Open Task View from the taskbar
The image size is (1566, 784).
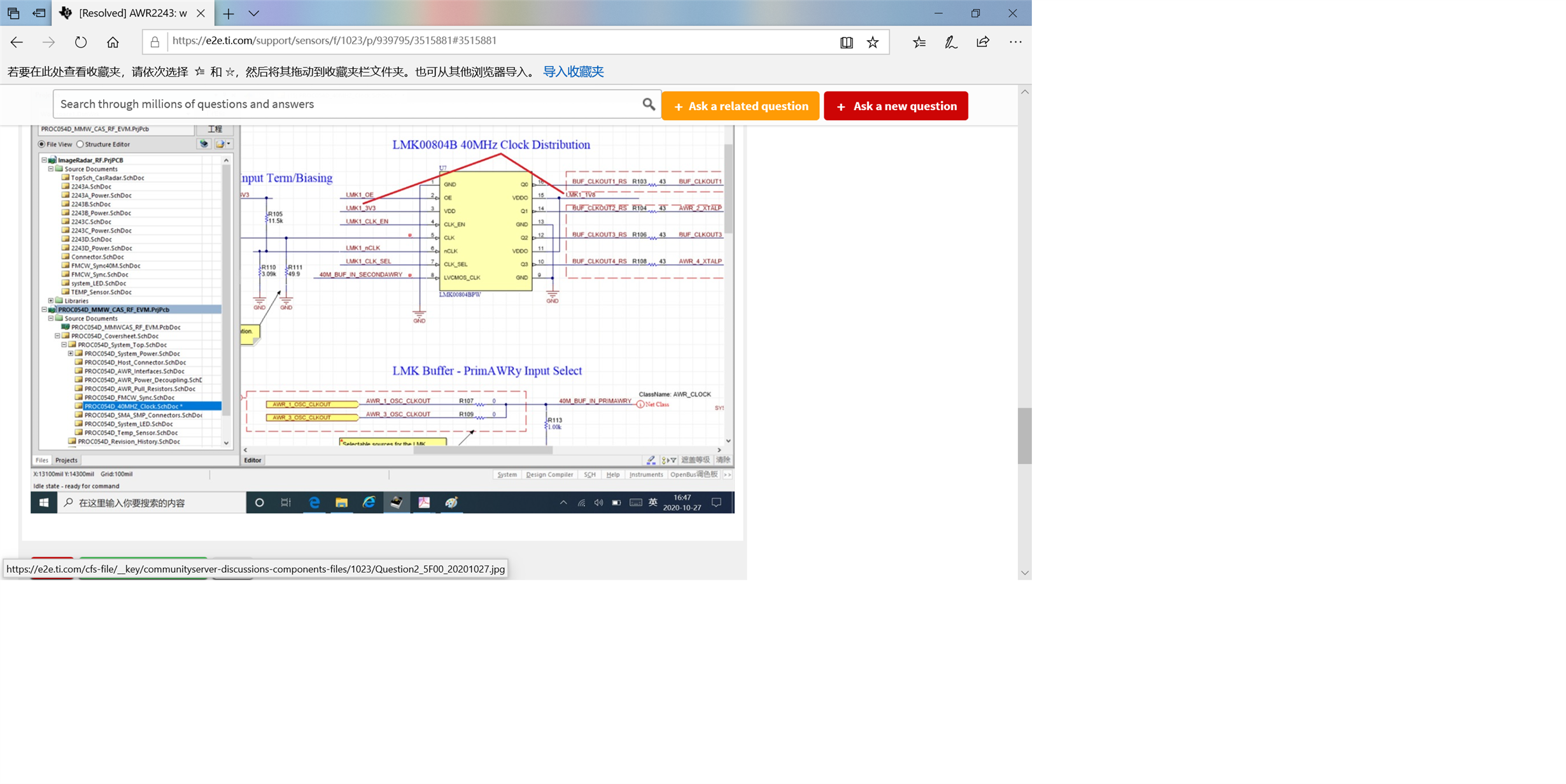tap(286, 502)
